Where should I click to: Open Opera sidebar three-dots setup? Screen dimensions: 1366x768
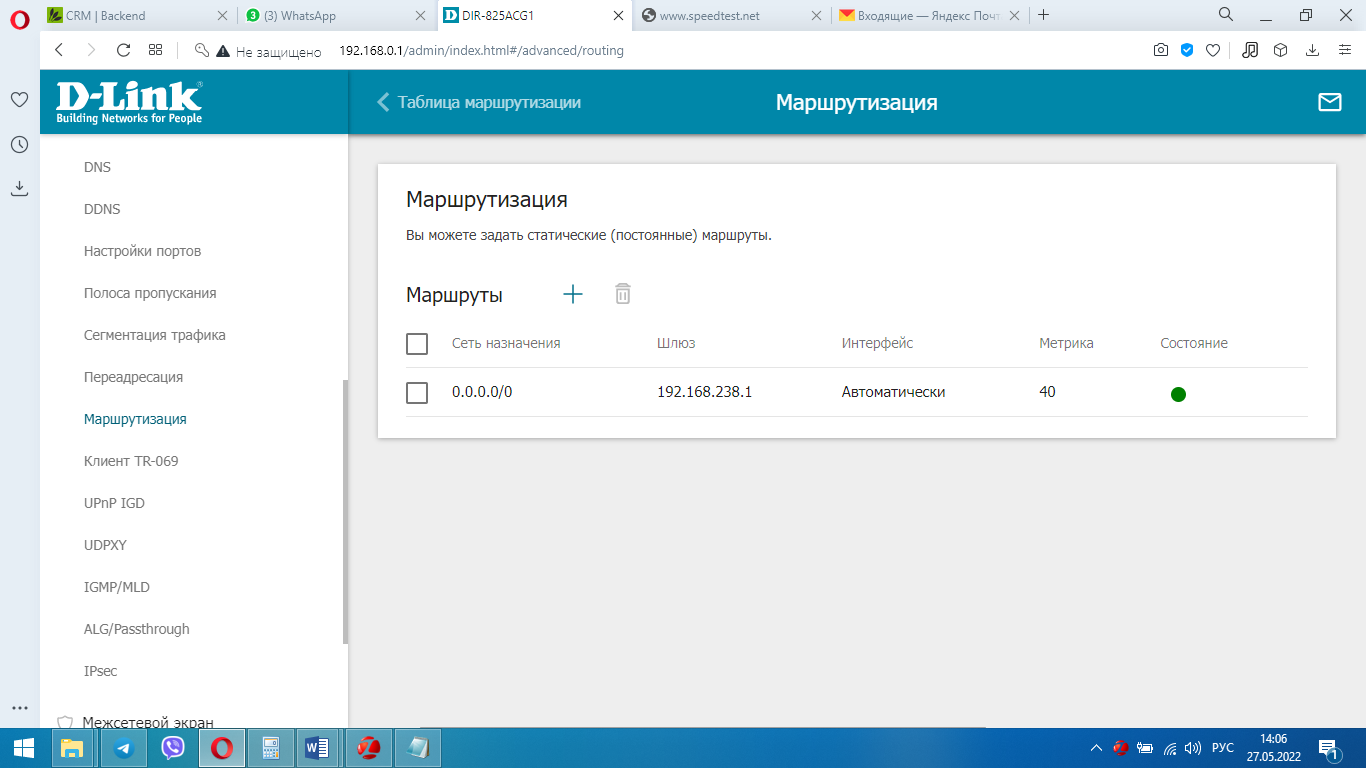coord(19,707)
